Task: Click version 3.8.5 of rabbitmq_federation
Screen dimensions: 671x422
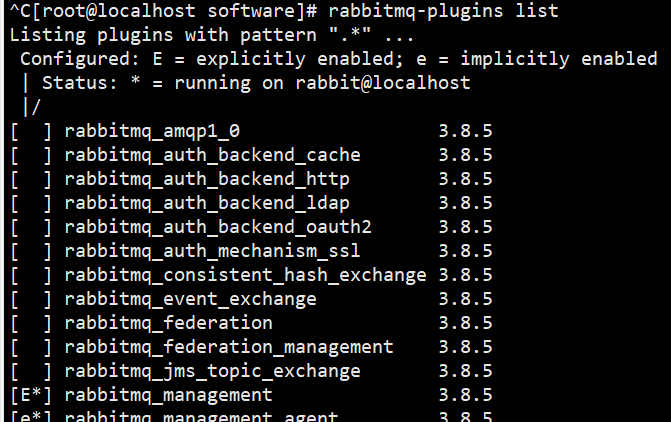Action: [x=465, y=323]
